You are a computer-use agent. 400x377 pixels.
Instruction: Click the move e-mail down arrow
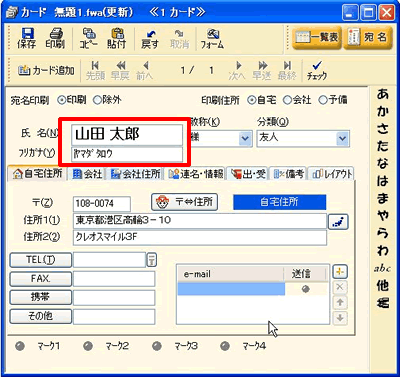pos(340,318)
